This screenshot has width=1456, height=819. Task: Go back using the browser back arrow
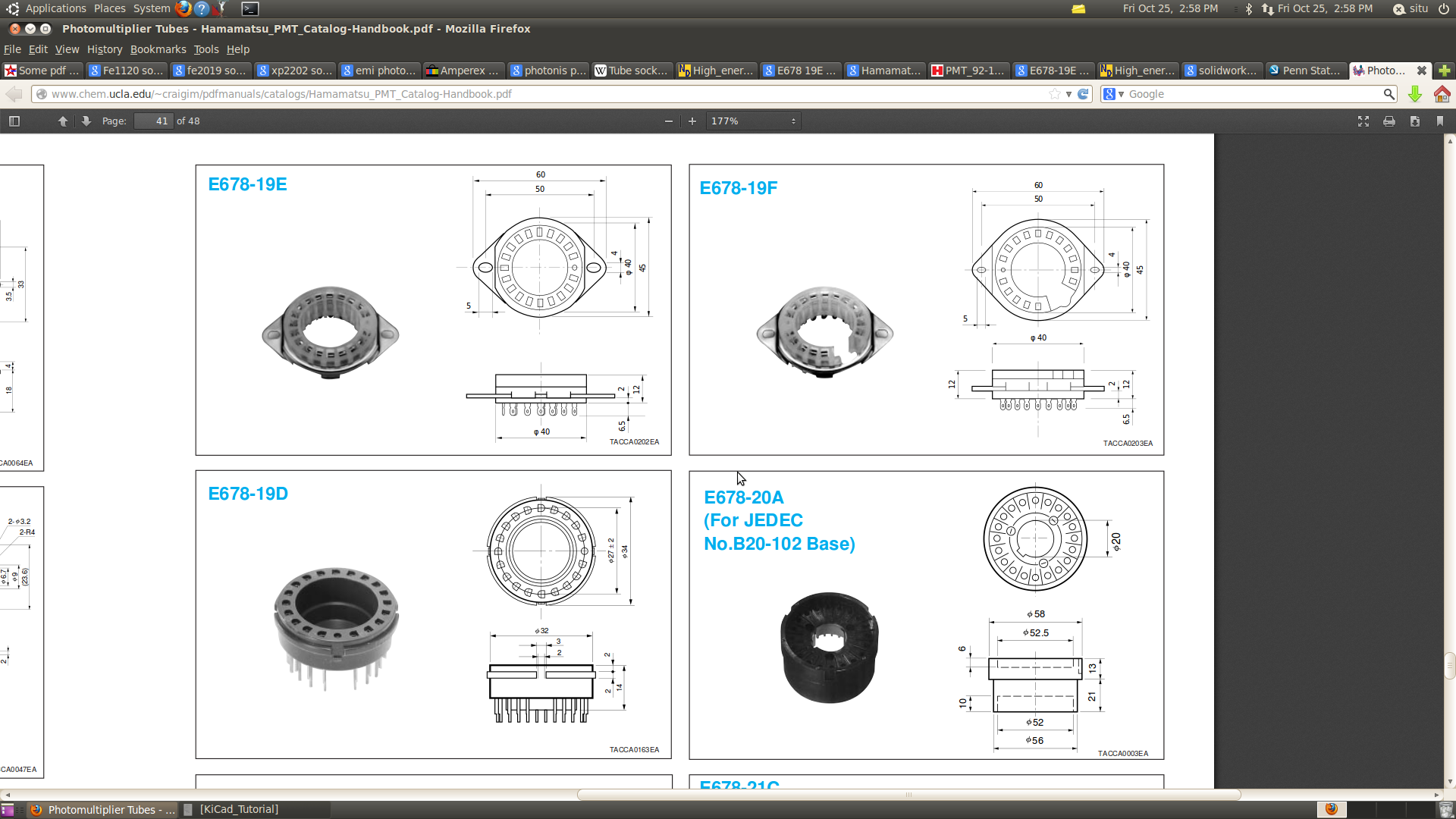[14, 94]
